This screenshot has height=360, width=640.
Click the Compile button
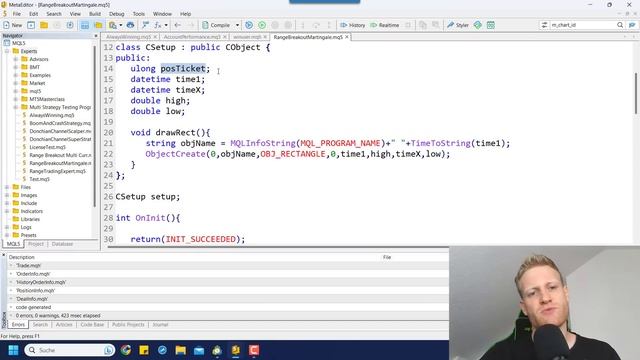pyautogui.click(x=216, y=25)
